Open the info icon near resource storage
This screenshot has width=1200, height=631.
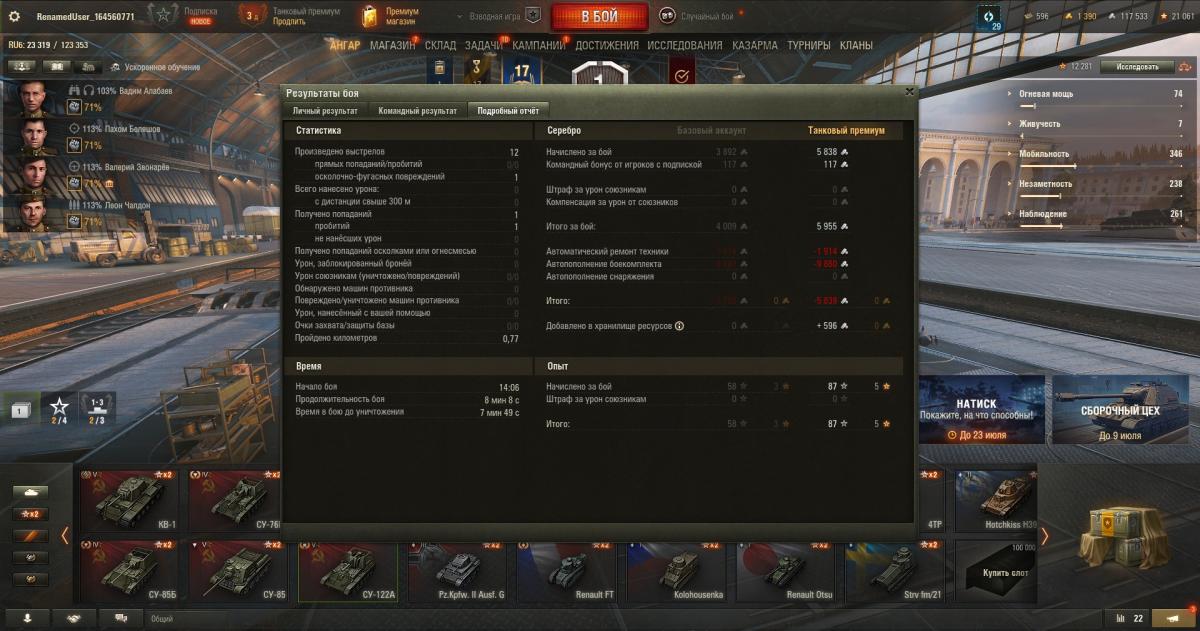click(x=679, y=326)
